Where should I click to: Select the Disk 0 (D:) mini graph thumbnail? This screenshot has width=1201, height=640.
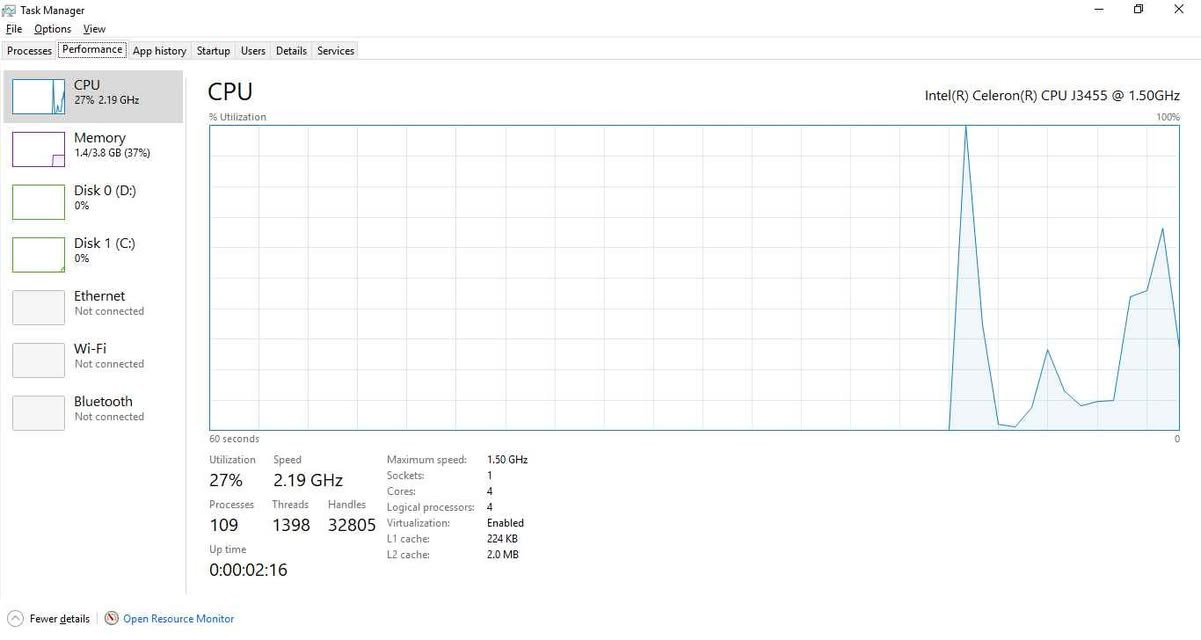(x=38, y=201)
